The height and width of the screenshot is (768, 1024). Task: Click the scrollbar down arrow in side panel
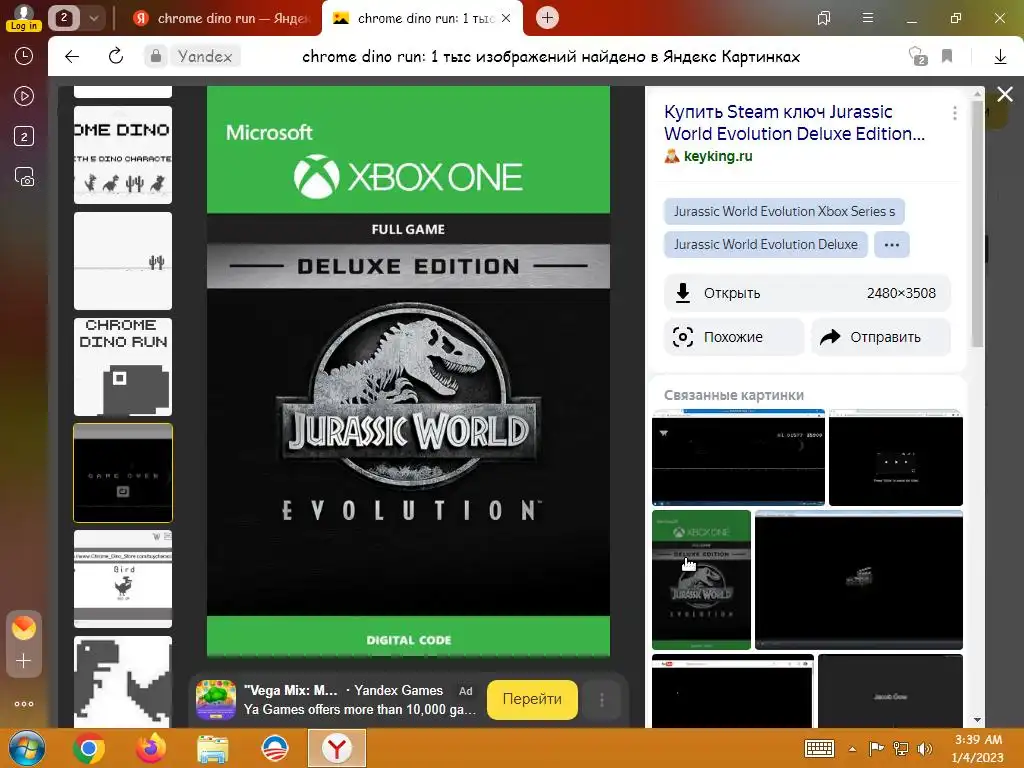(x=977, y=720)
